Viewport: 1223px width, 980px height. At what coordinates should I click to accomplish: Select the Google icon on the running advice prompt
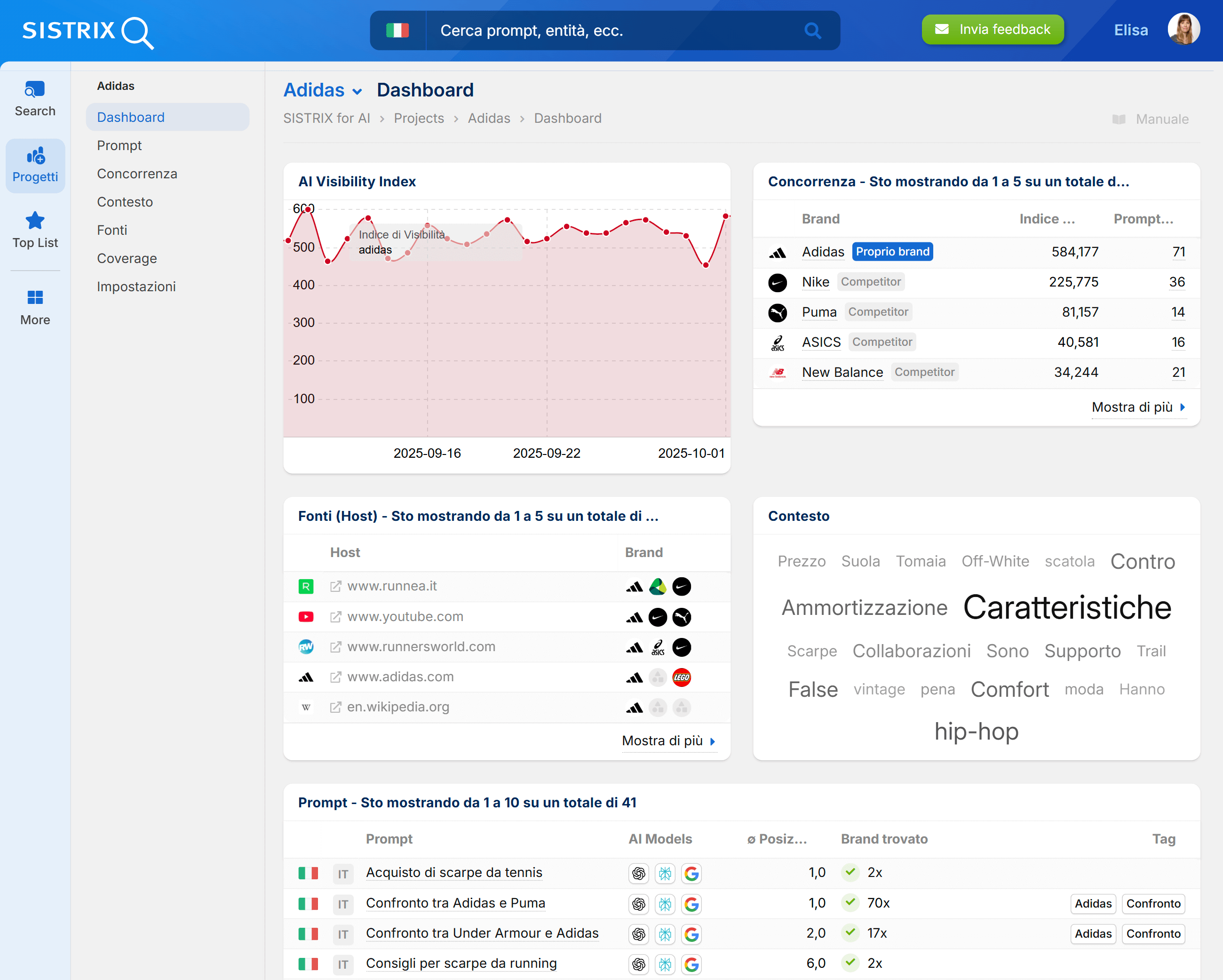coord(691,964)
